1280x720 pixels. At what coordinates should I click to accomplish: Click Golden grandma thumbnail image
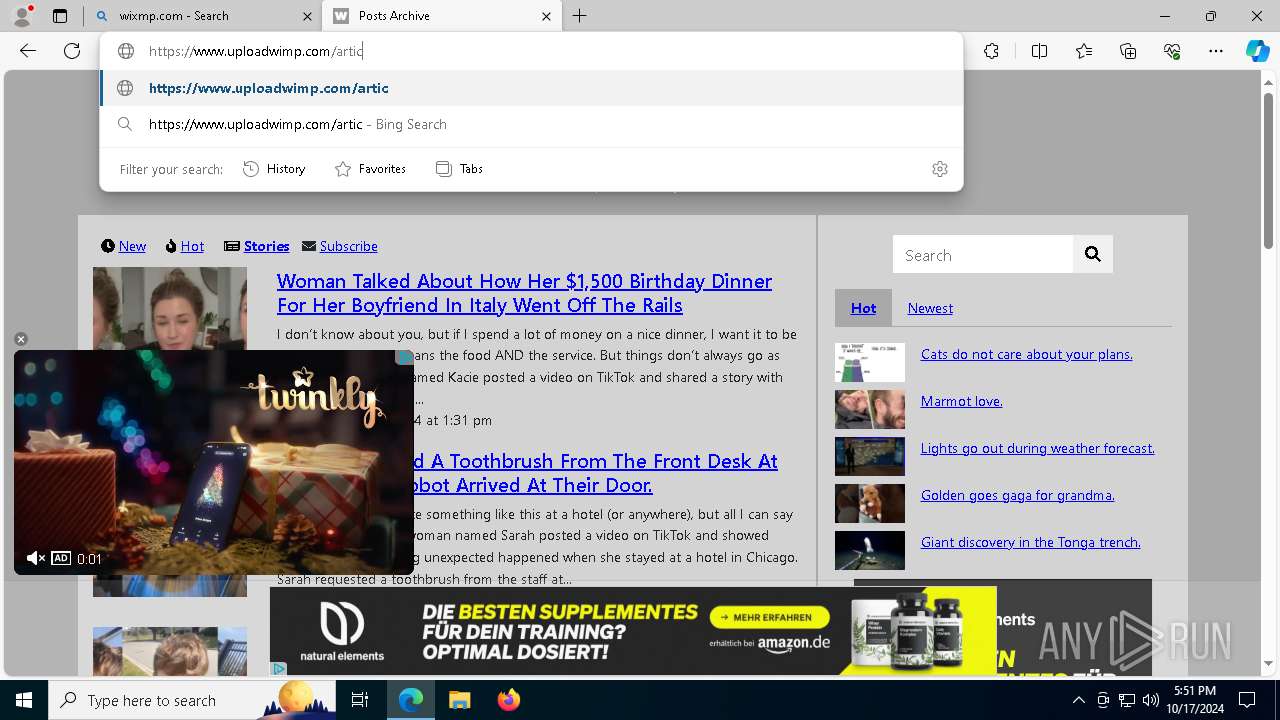(x=870, y=504)
